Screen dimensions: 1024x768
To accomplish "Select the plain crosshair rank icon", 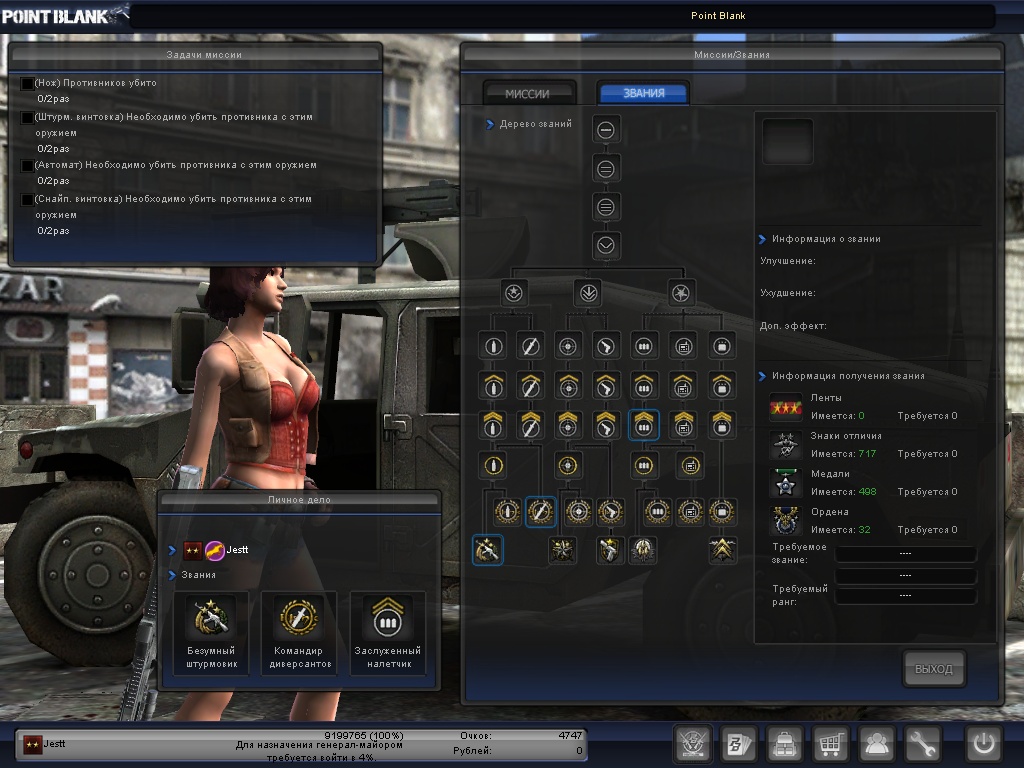I will click(x=568, y=346).
